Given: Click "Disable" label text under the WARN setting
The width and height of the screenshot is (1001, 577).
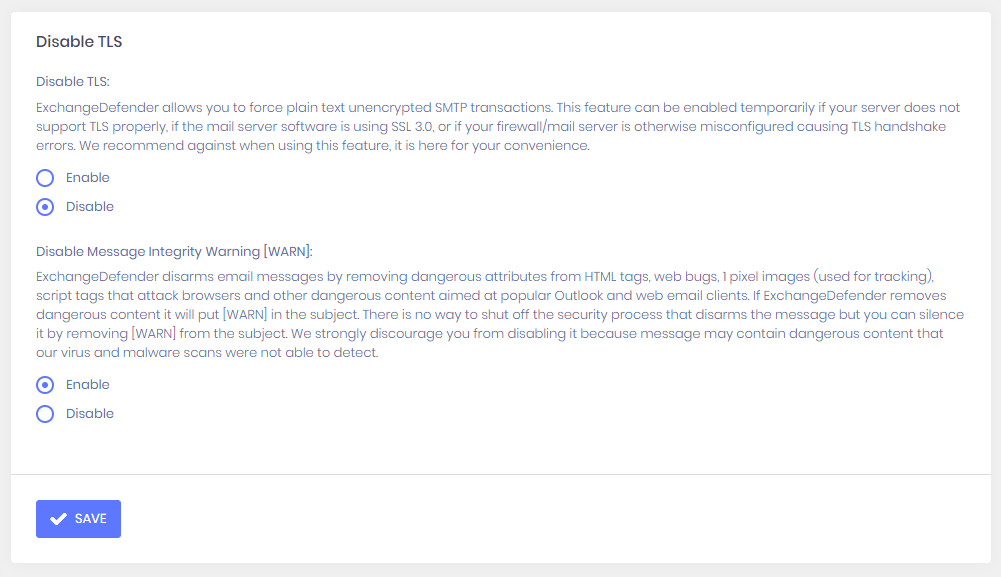Looking at the screenshot, I should point(90,414).
